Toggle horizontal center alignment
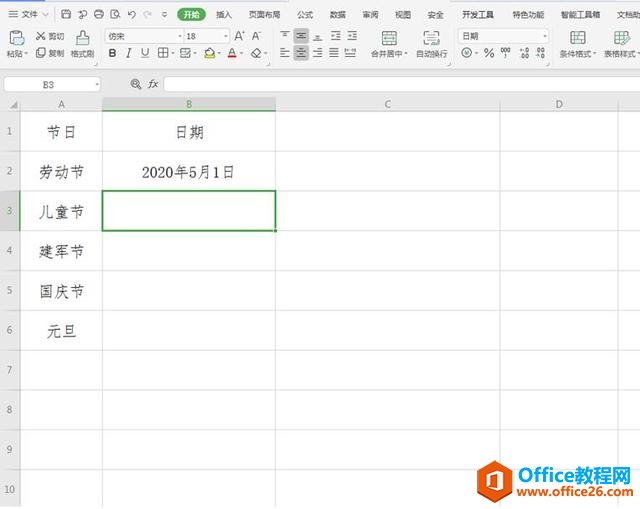Screen dimensions: 640x509 point(301,53)
